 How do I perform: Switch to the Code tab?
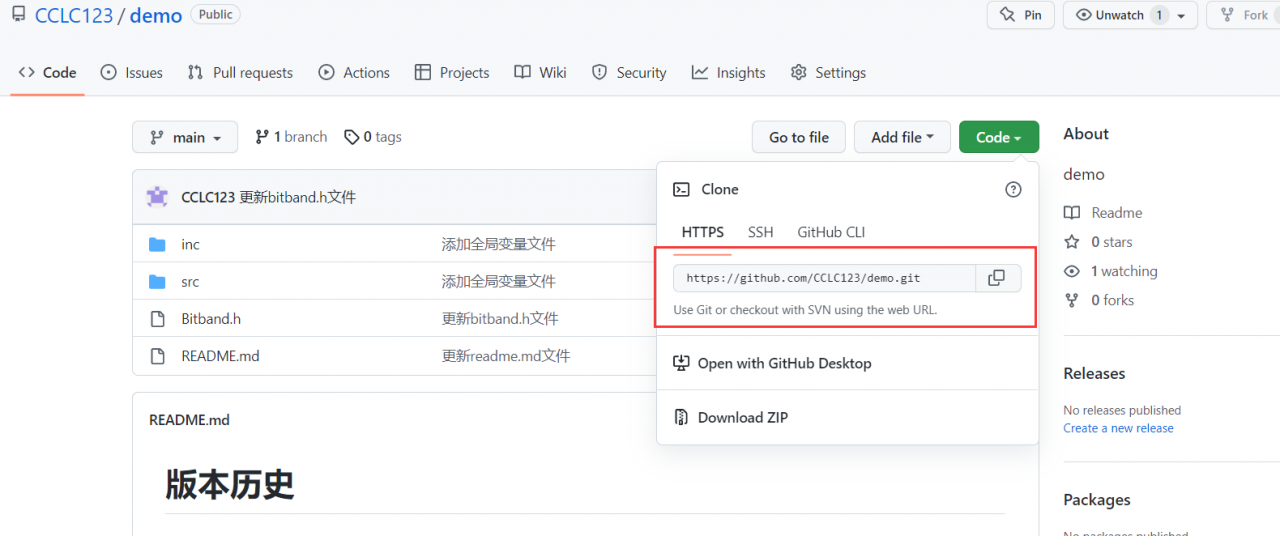click(48, 72)
